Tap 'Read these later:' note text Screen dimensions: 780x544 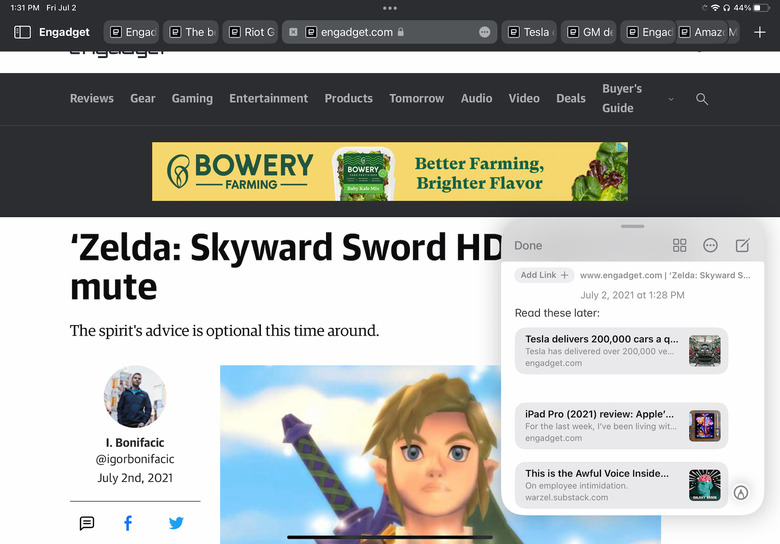pyautogui.click(x=557, y=313)
